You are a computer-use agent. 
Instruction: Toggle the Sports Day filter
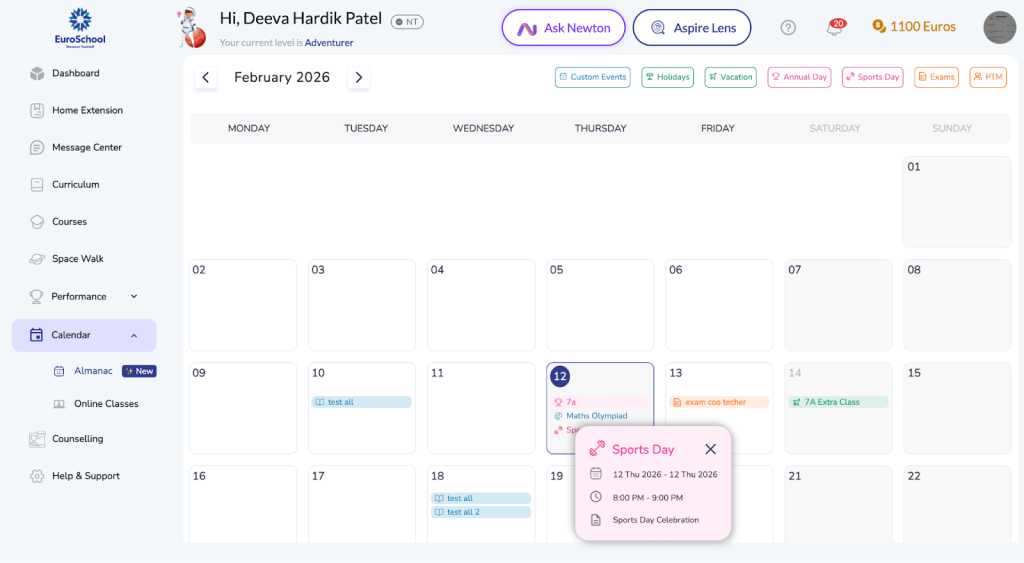coord(873,77)
